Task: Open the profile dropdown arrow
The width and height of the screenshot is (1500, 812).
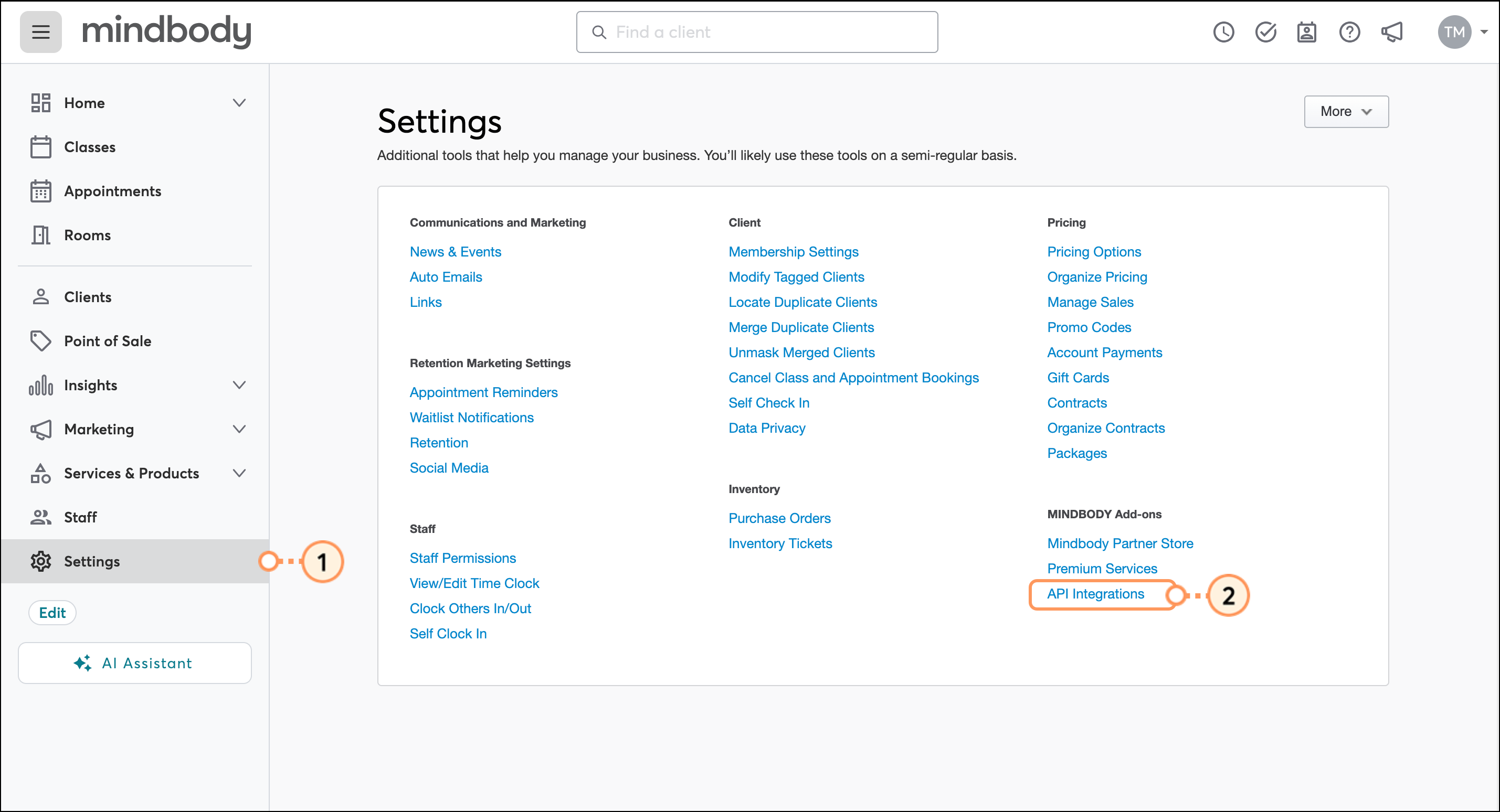Action: 1484,32
